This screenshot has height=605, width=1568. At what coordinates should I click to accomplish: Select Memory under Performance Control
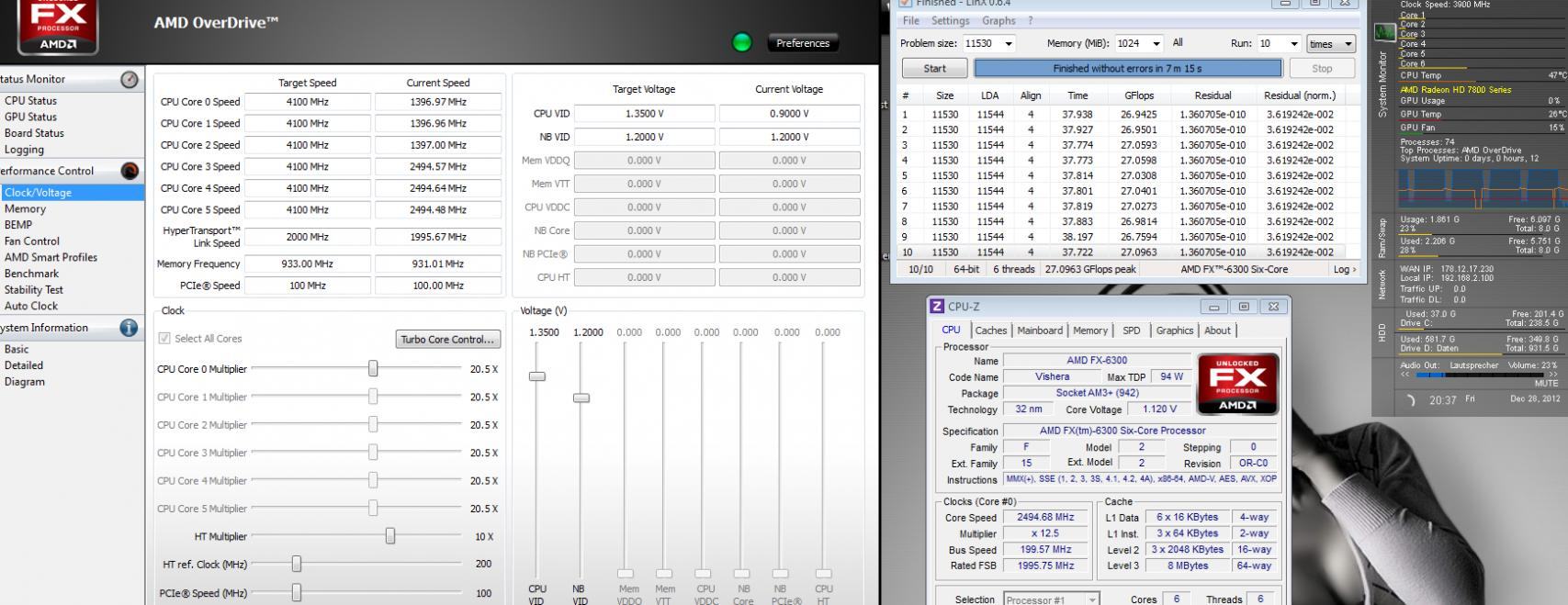click(x=25, y=209)
